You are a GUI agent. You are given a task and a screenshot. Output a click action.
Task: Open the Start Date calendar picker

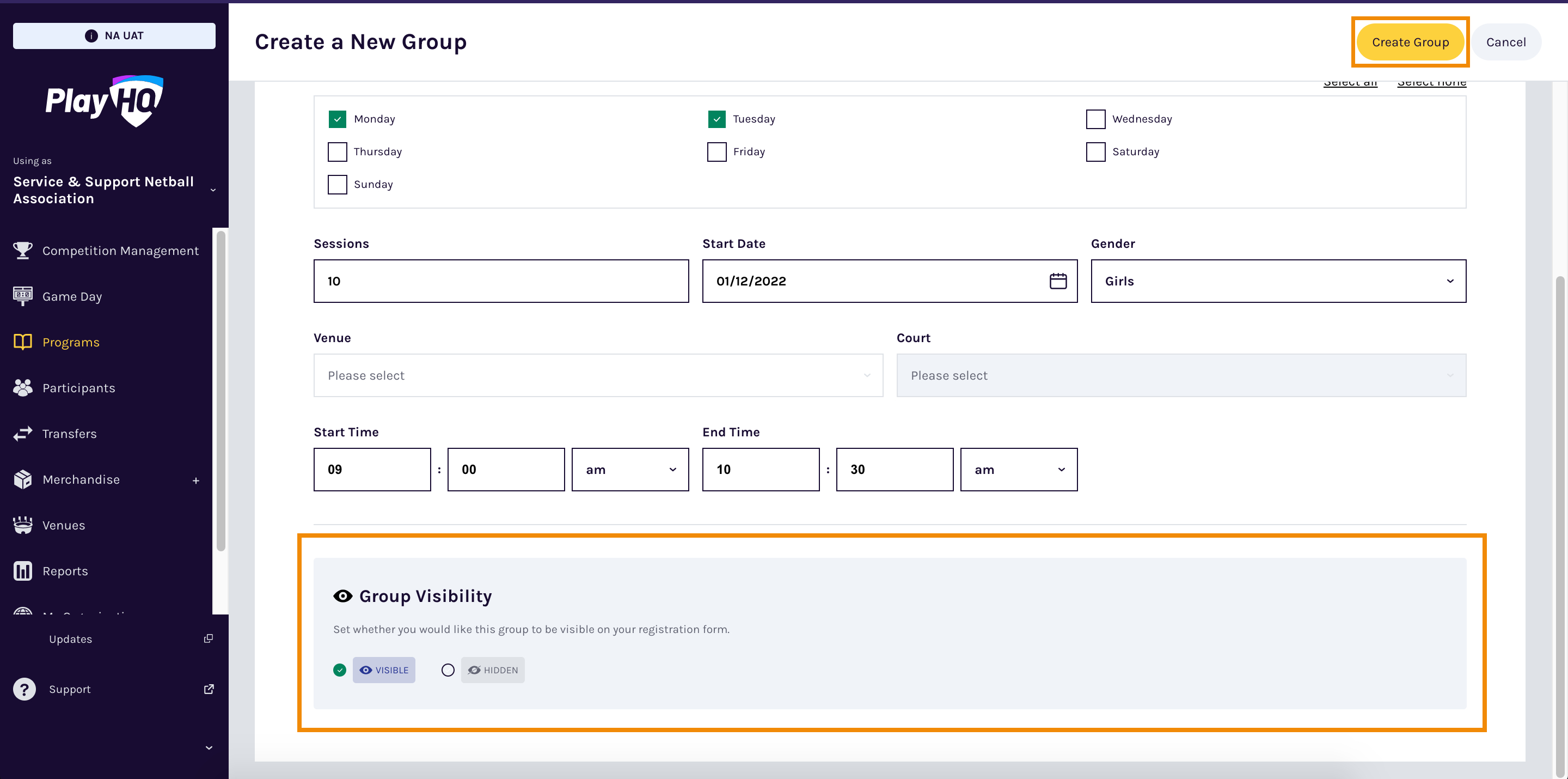point(1058,281)
